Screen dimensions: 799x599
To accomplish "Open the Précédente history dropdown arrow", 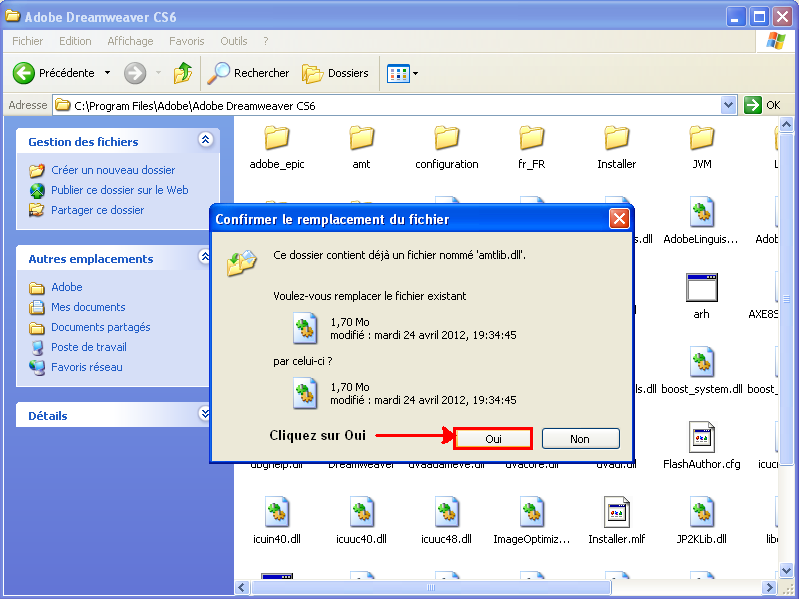I will pyautogui.click(x=108, y=73).
